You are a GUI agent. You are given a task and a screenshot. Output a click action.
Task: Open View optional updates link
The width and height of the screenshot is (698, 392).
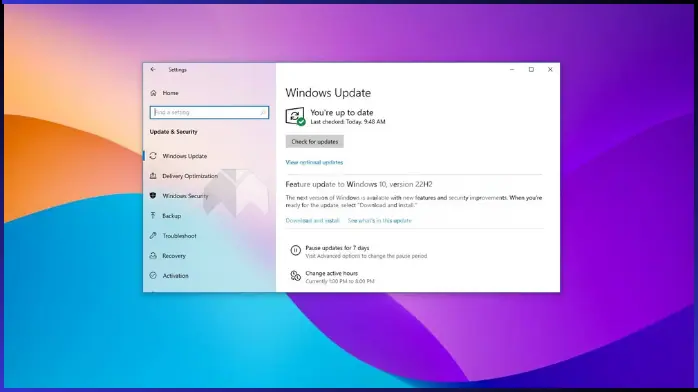click(x=314, y=162)
